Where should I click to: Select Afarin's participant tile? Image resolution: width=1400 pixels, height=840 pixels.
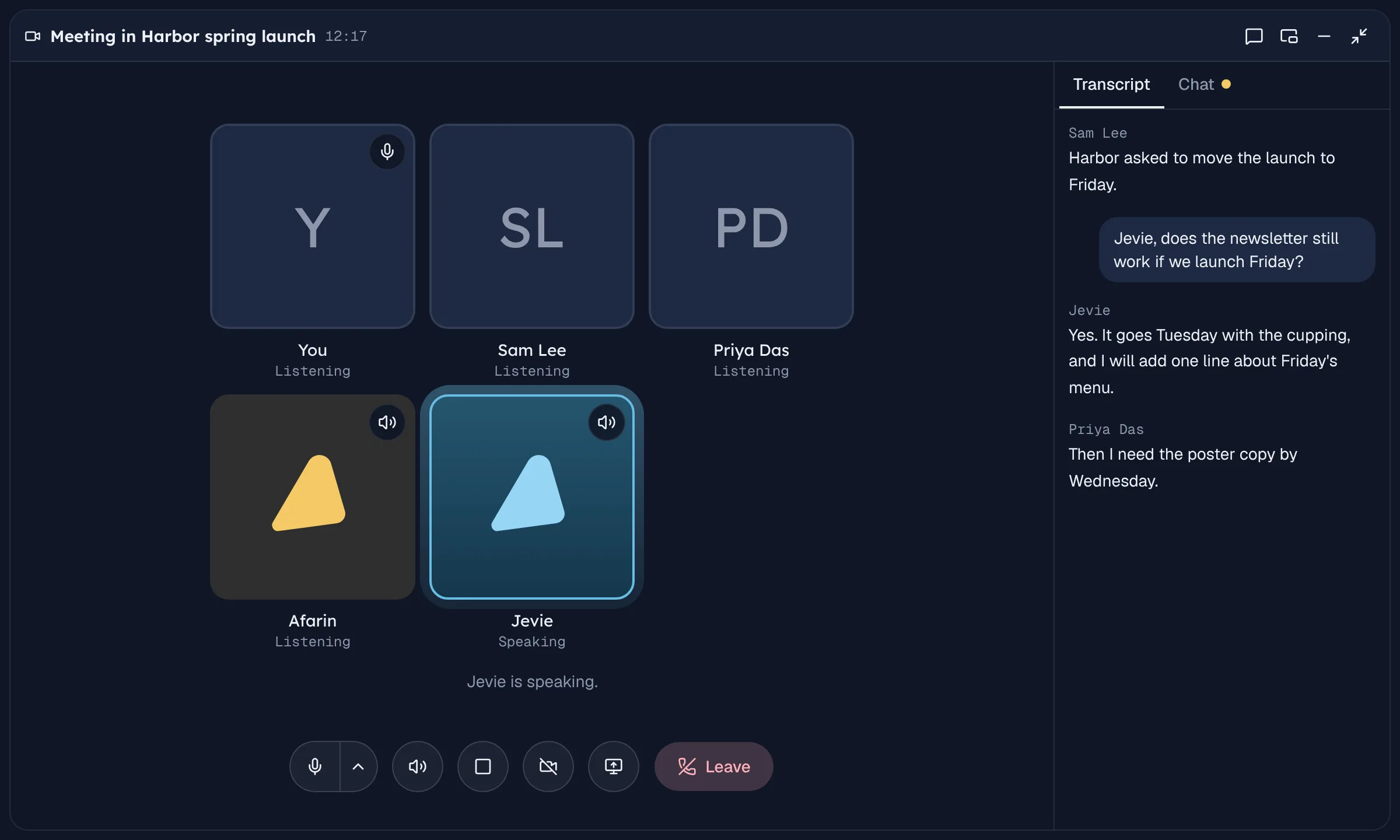click(x=312, y=497)
